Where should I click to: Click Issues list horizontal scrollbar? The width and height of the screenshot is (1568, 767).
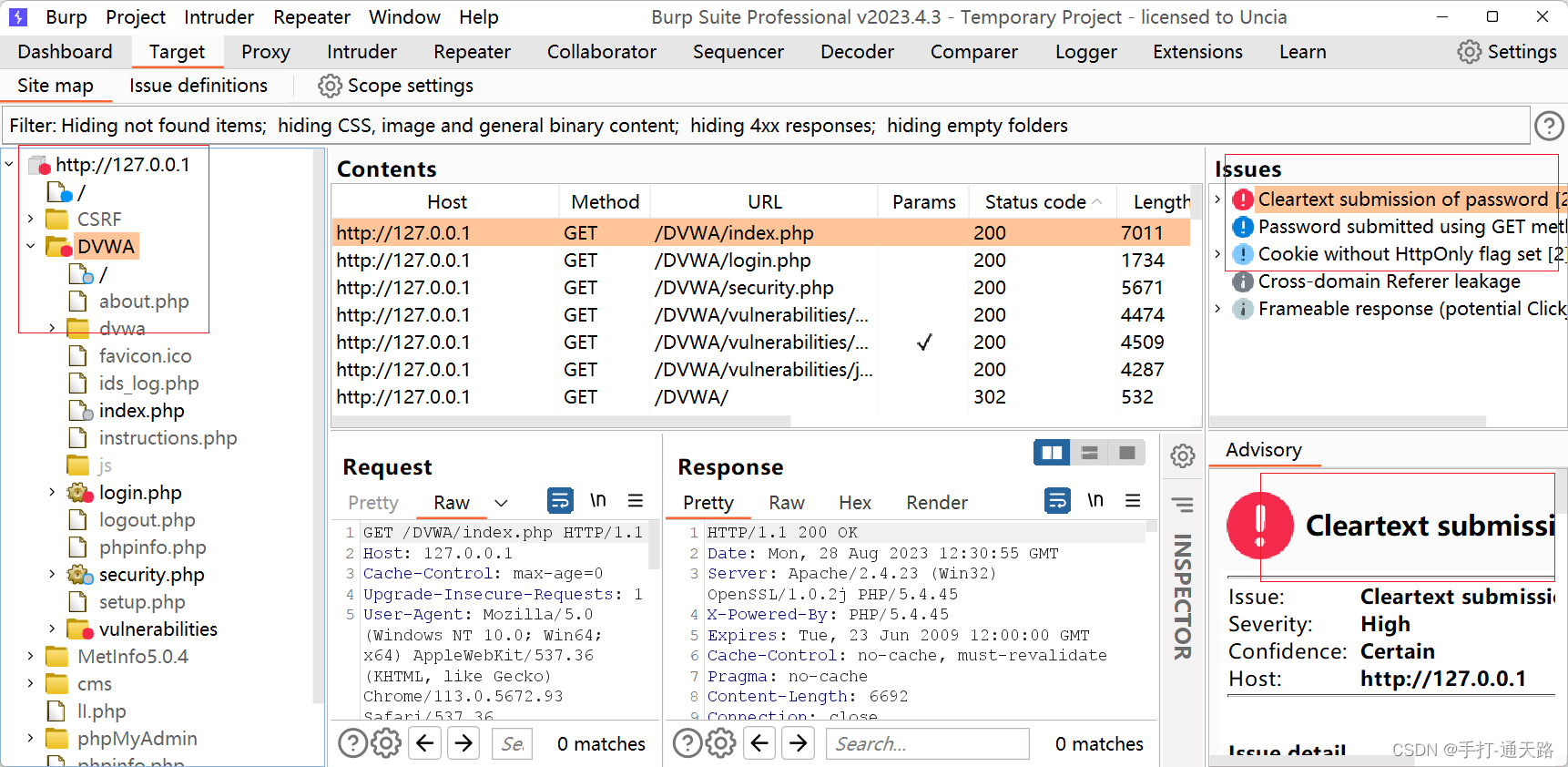(x=1348, y=421)
